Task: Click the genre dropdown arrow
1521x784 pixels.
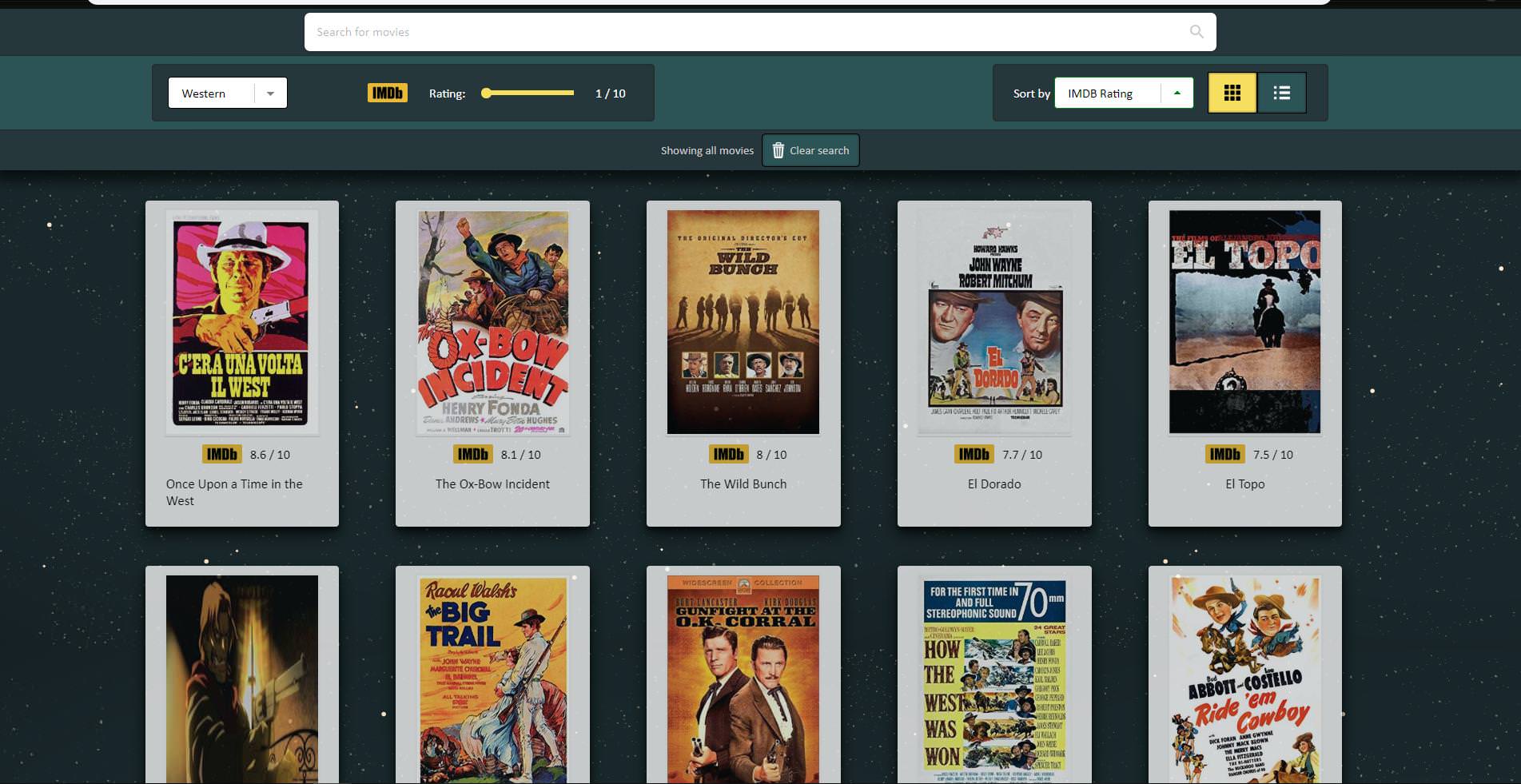Action: coord(270,94)
